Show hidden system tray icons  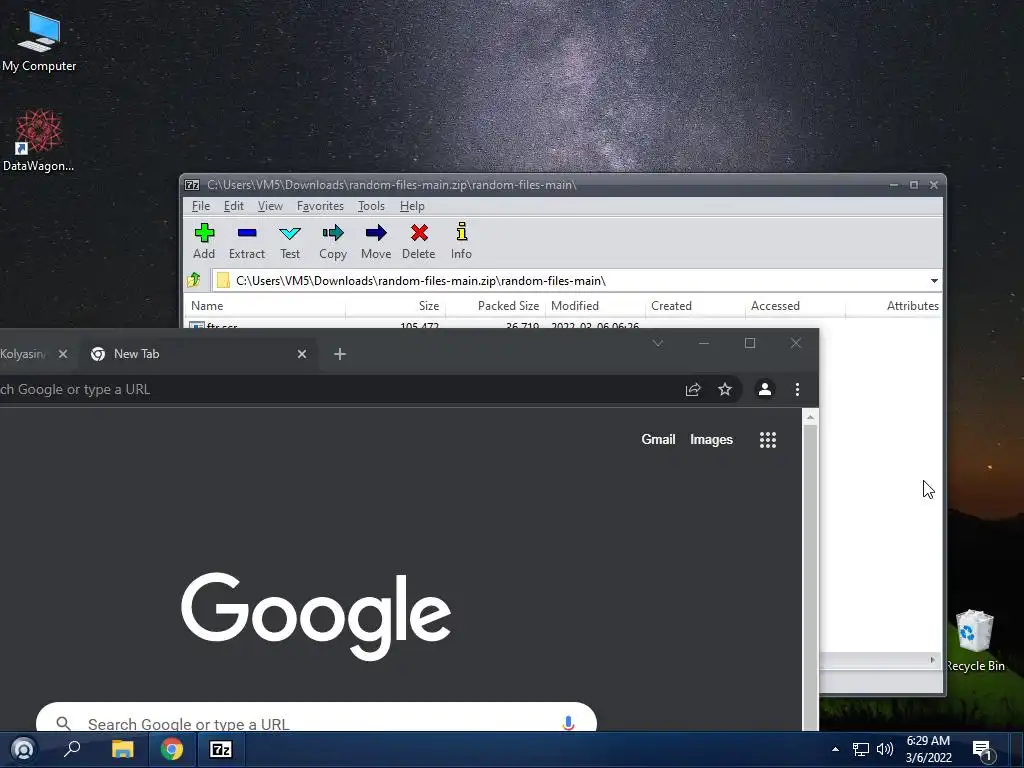tap(835, 749)
